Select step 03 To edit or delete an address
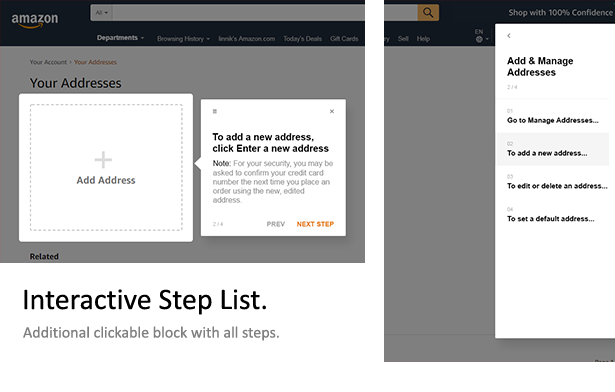 point(553,182)
